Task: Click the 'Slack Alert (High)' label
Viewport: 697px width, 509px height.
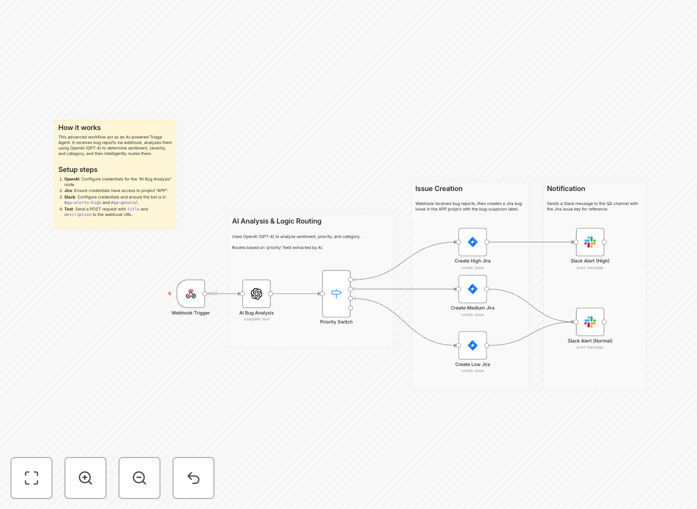Action: click(x=590, y=261)
